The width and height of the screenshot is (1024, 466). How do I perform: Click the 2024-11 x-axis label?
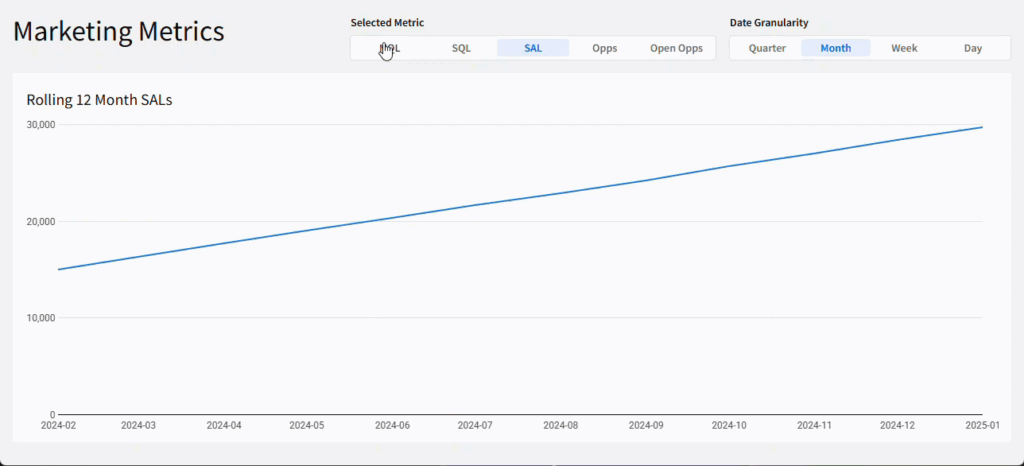pyautogui.click(x=814, y=425)
